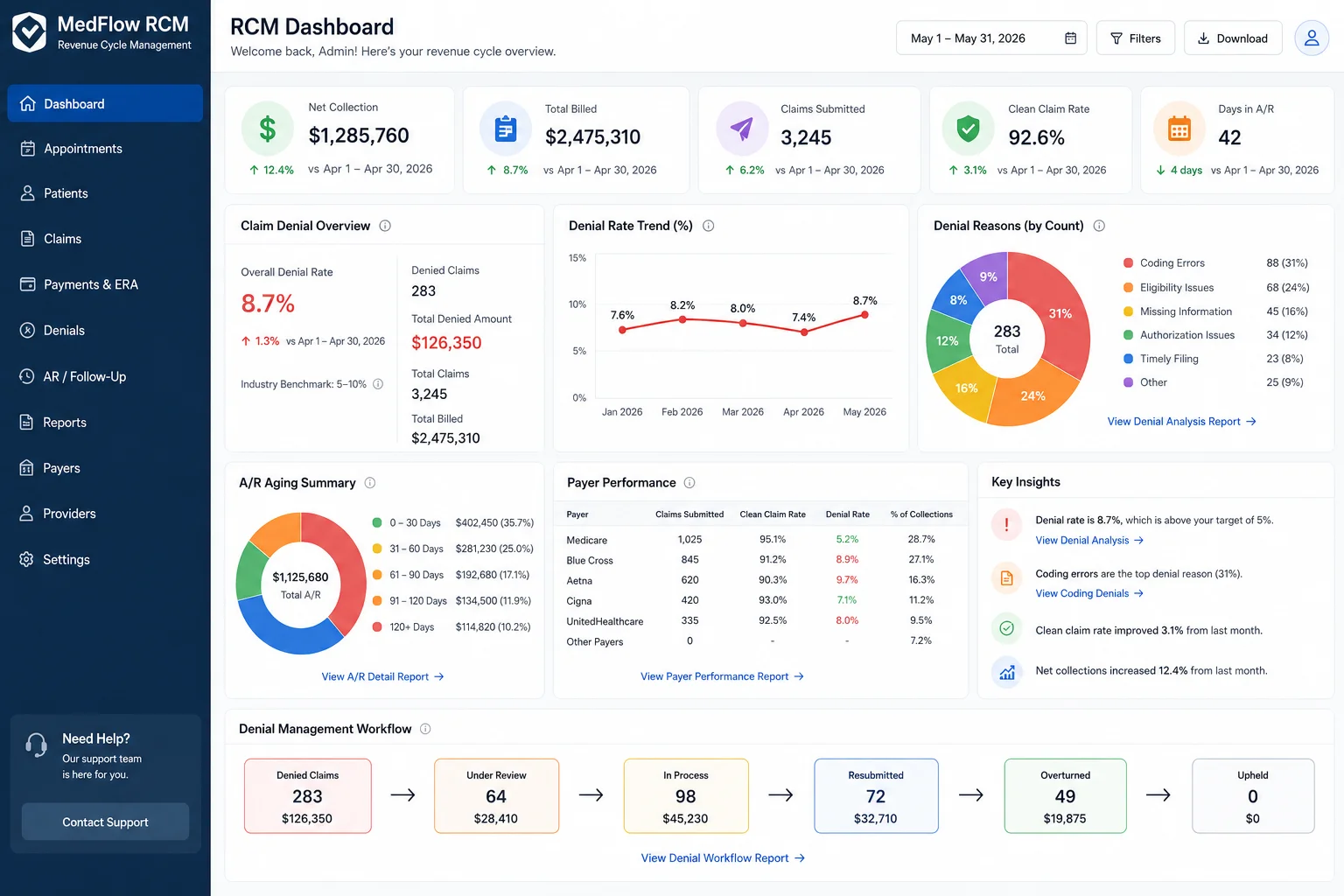The image size is (1344, 896).
Task: Open the Filters options
Action: pos(1136,38)
